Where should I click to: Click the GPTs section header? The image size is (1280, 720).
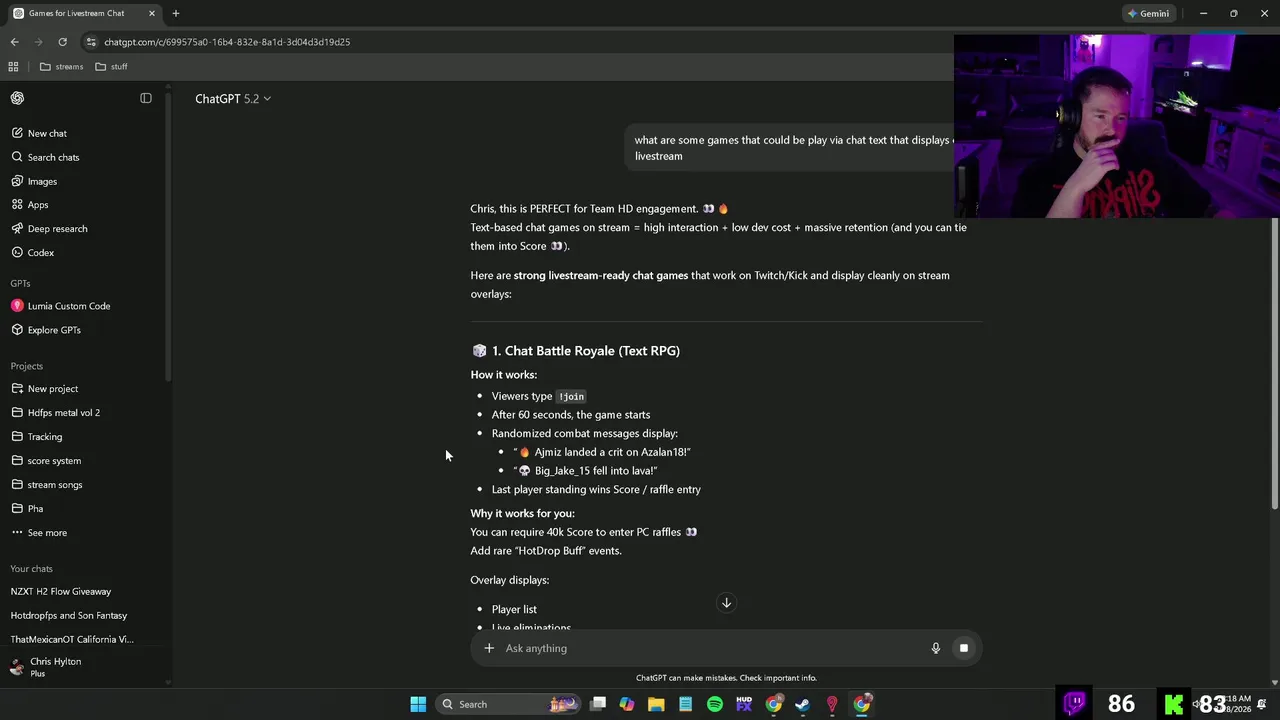pos(20,283)
